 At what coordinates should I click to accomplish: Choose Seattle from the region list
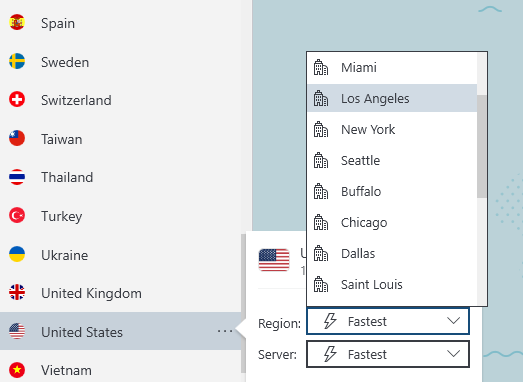click(x=392, y=160)
